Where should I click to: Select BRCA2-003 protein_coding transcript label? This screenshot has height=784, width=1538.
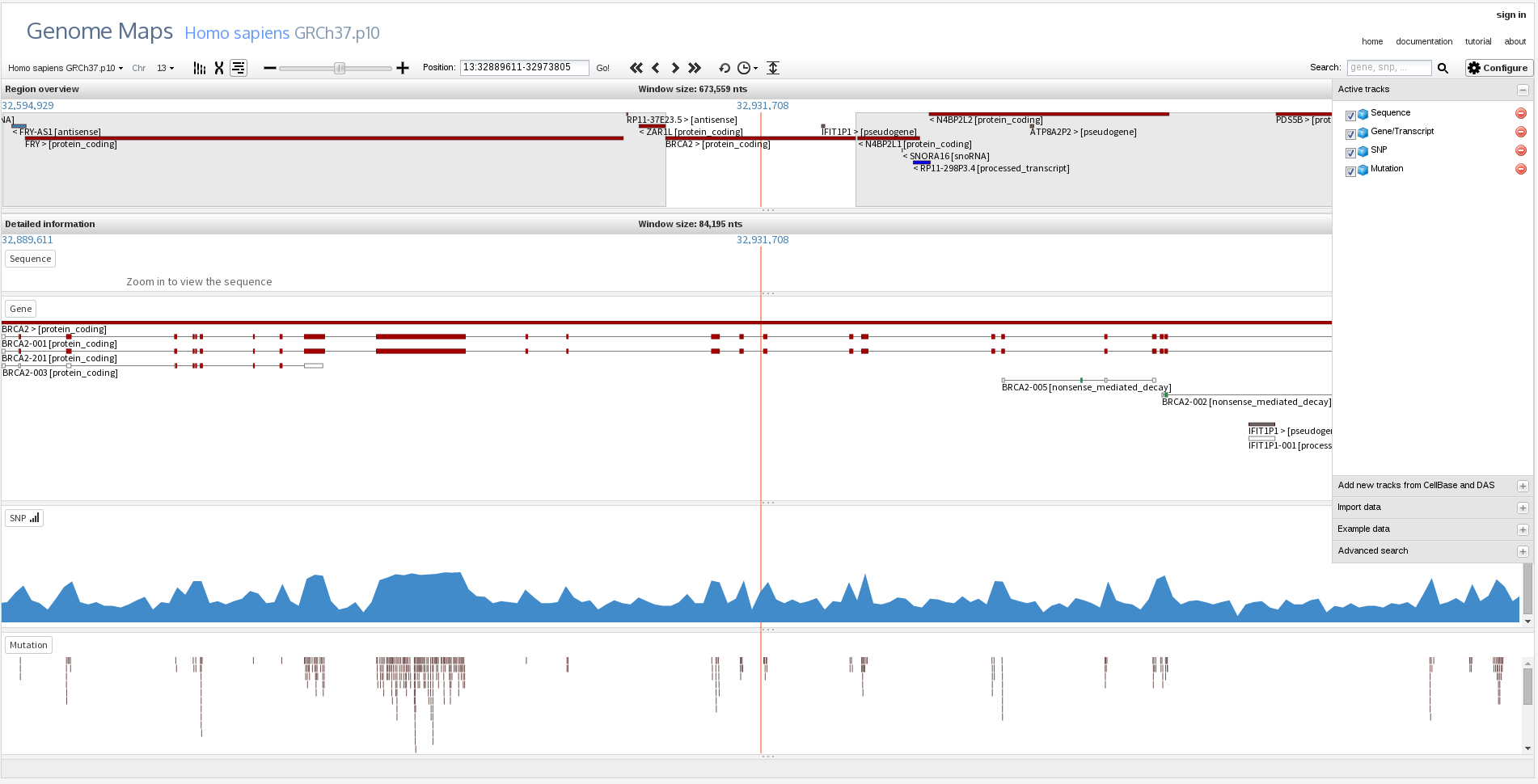coord(60,373)
